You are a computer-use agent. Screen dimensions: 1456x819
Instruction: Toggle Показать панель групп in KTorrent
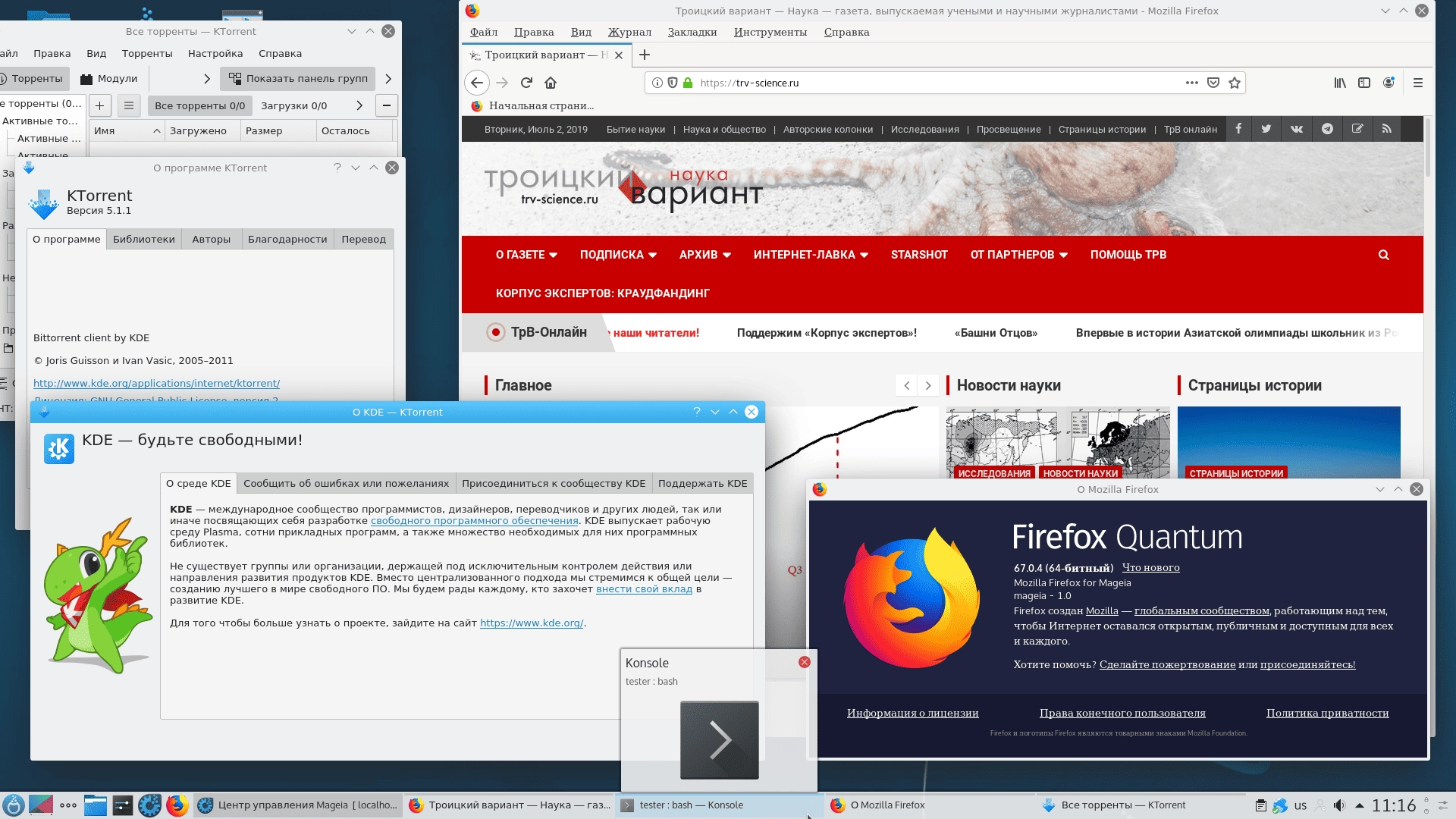298,79
